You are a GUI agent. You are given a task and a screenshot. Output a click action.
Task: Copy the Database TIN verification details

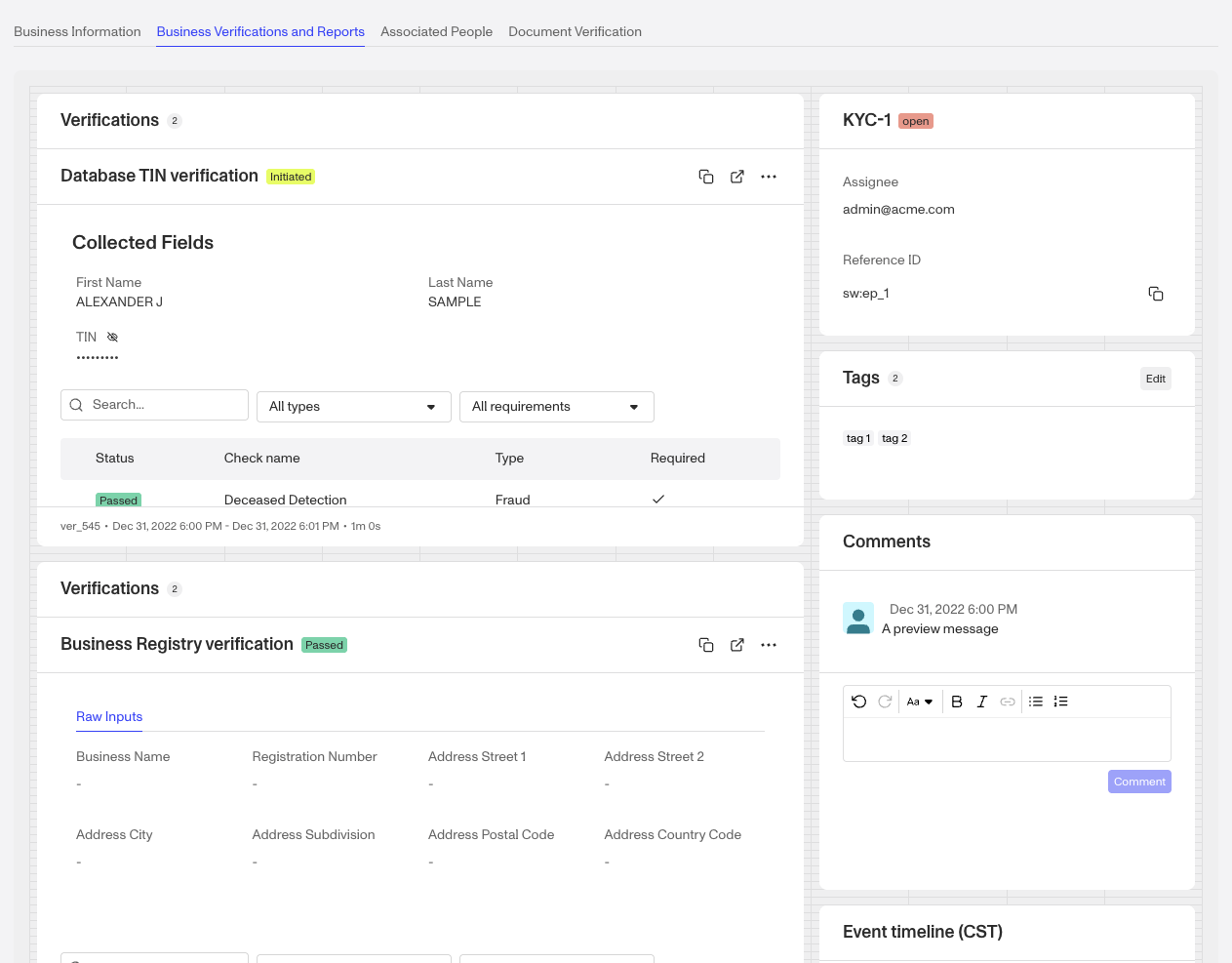coord(706,177)
